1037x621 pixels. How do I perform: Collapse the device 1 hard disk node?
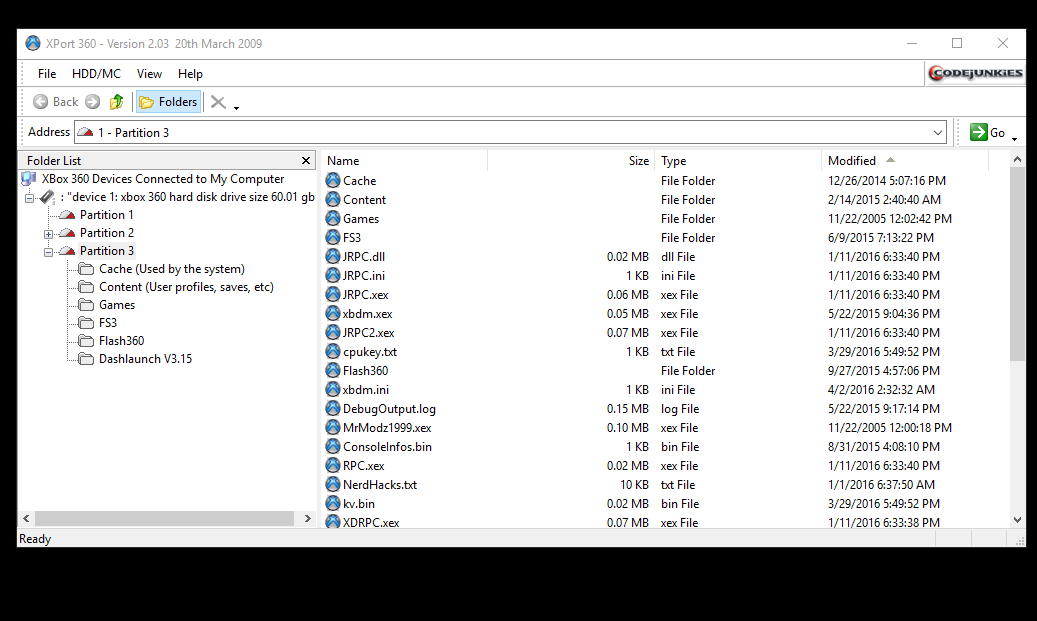tap(29, 198)
